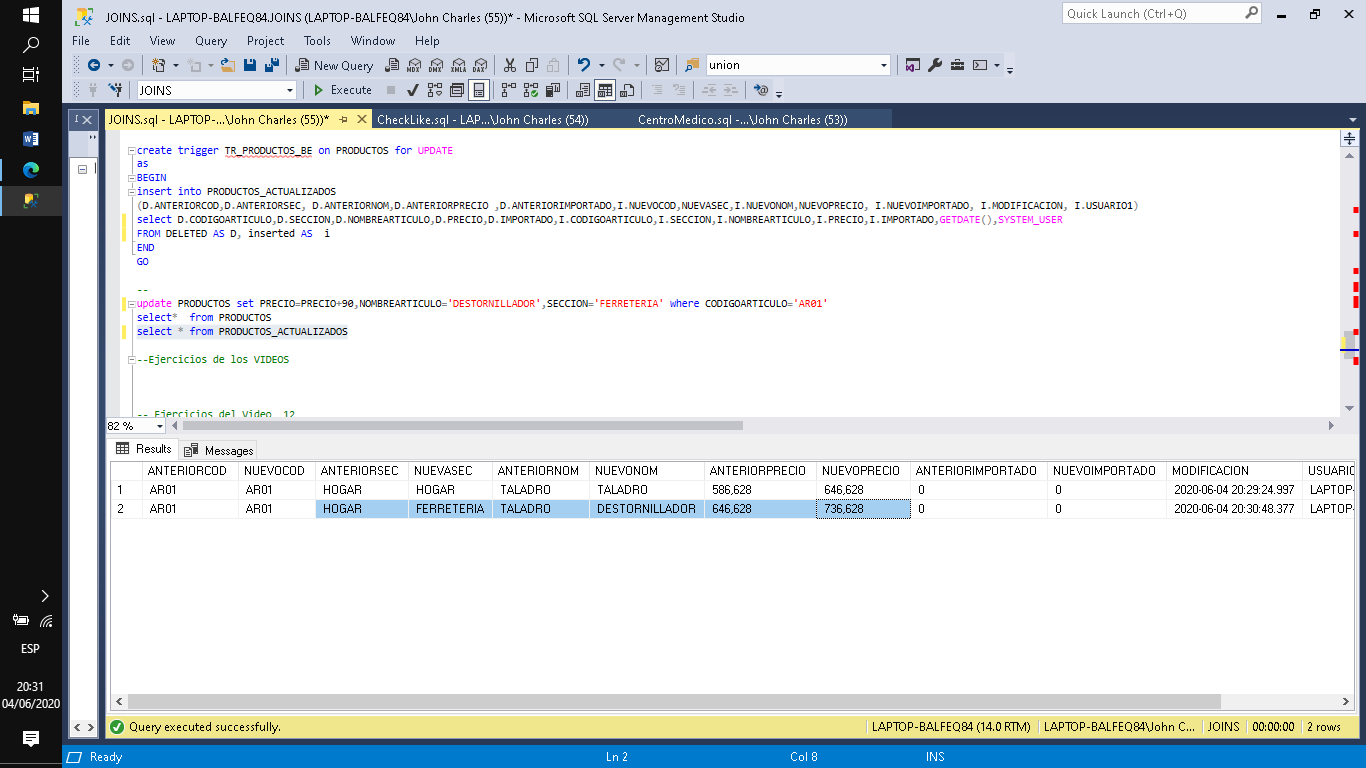Switch to the Messages tab
The width and height of the screenshot is (1366, 768).
[x=219, y=450]
